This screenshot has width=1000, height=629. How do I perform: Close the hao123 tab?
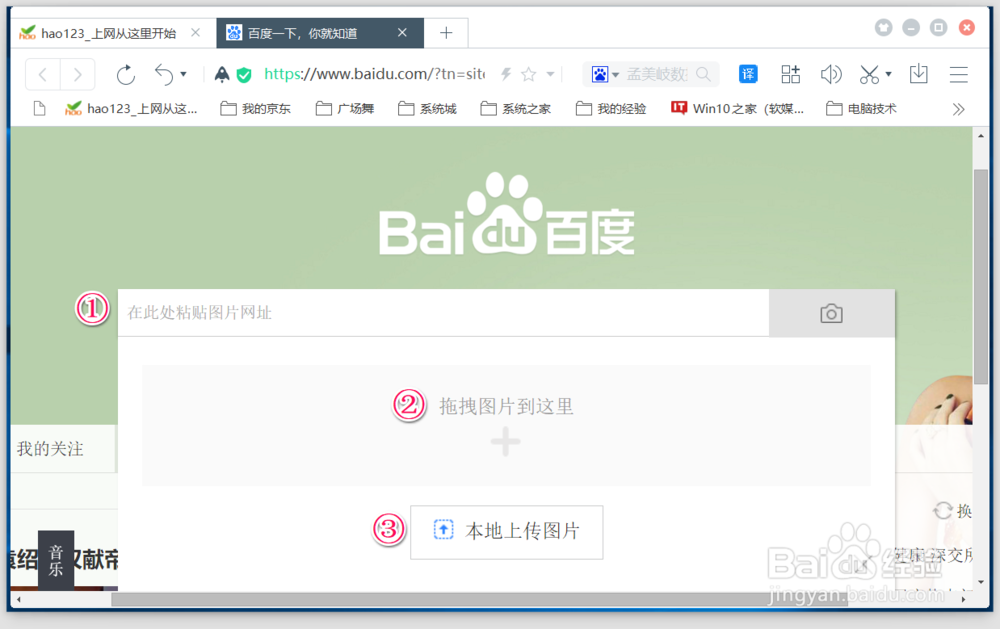tap(196, 33)
